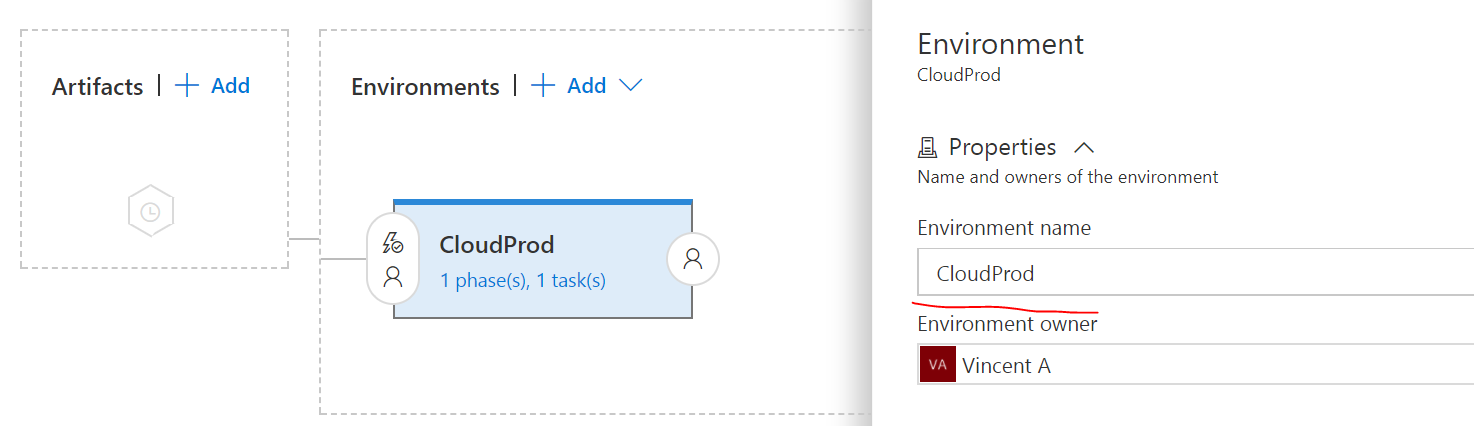Click the Properties server icon
The image size is (1474, 426).
(927, 148)
